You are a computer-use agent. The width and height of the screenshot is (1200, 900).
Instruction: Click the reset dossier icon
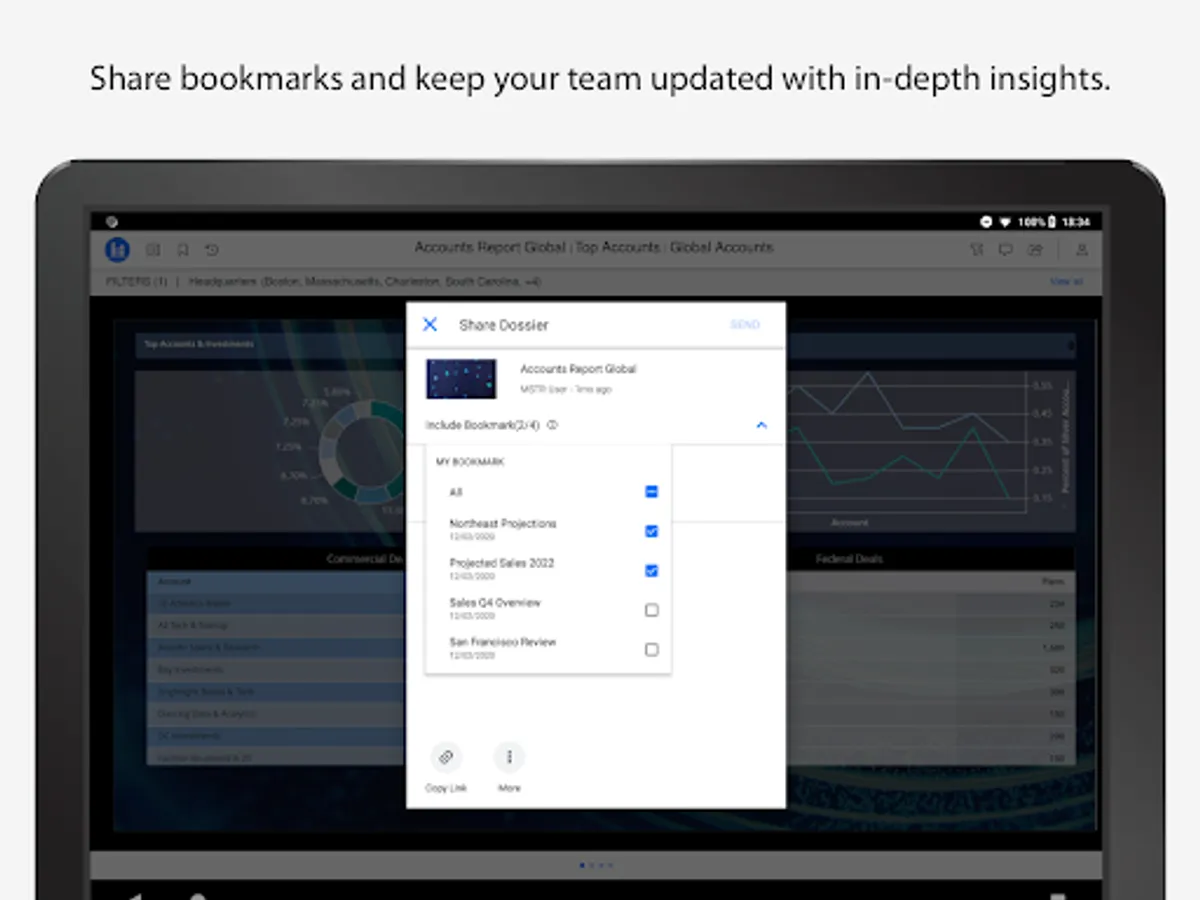[x=212, y=250]
